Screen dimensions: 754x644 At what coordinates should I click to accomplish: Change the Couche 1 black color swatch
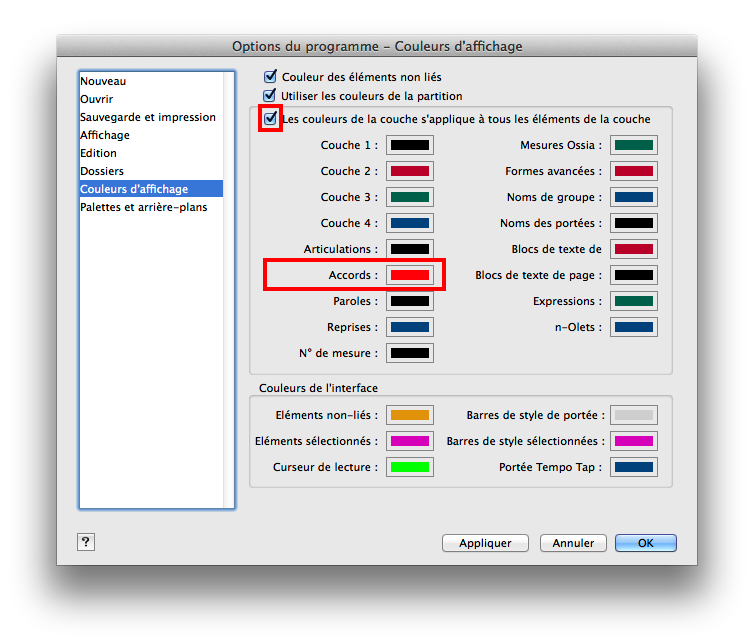(410, 145)
